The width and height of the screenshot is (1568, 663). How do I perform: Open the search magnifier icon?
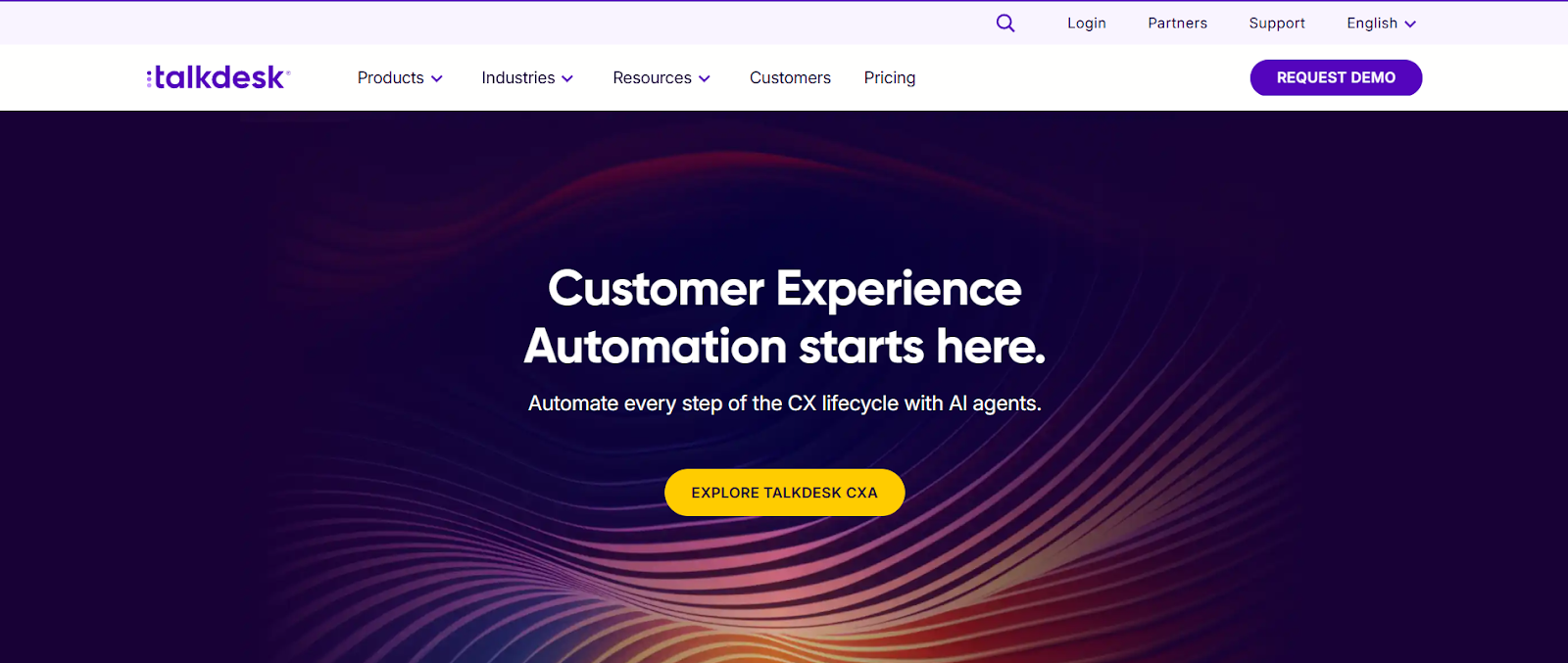click(x=1005, y=23)
